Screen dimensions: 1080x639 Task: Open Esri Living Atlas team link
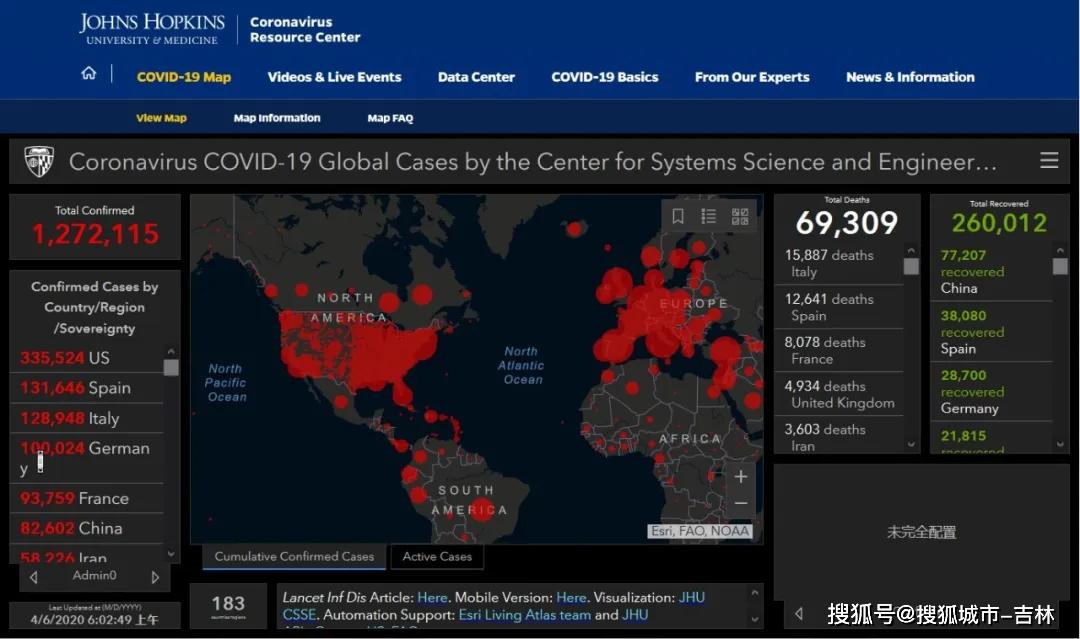coord(525,615)
